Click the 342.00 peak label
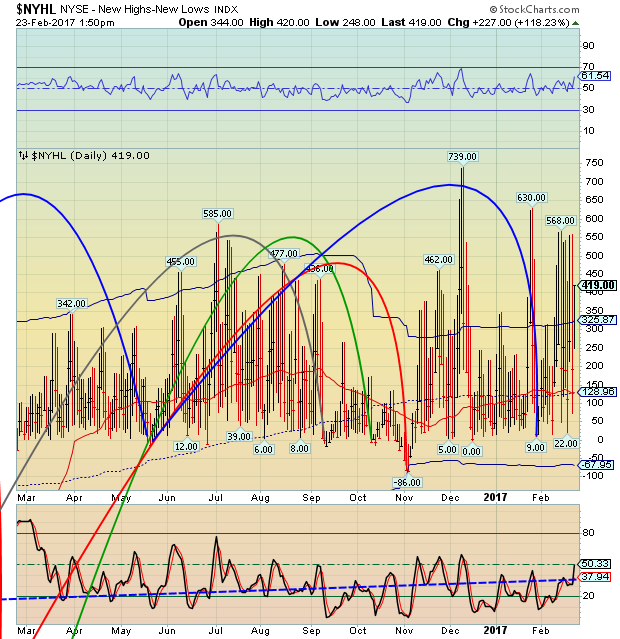This screenshot has height=639, width=620. point(71,304)
